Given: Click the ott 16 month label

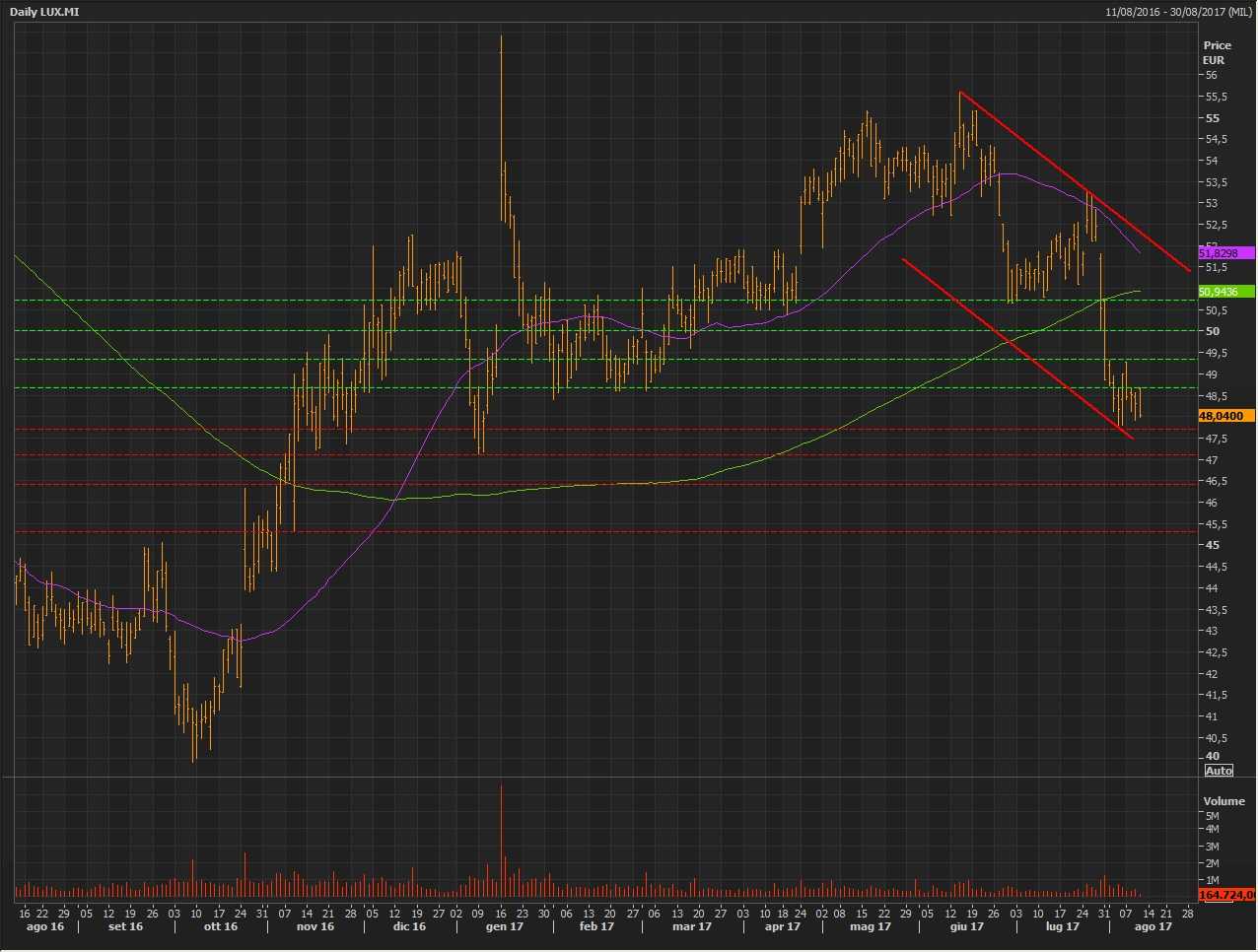Looking at the screenshot, I should coord(220,926).
